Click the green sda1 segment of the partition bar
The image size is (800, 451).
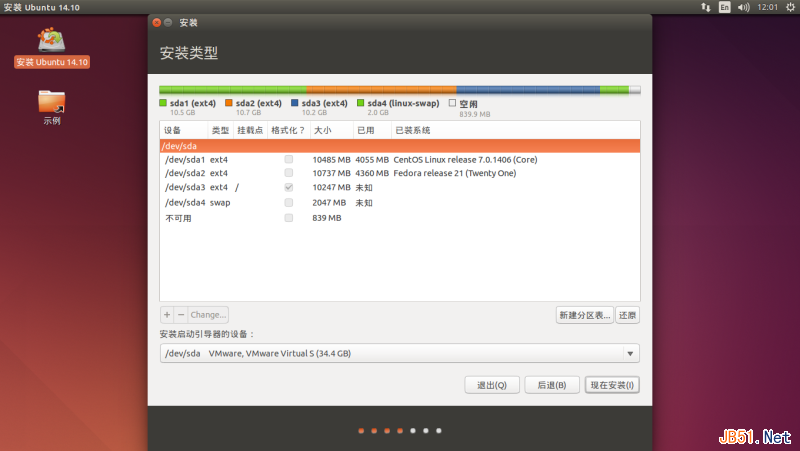click(x=233, y=90)
